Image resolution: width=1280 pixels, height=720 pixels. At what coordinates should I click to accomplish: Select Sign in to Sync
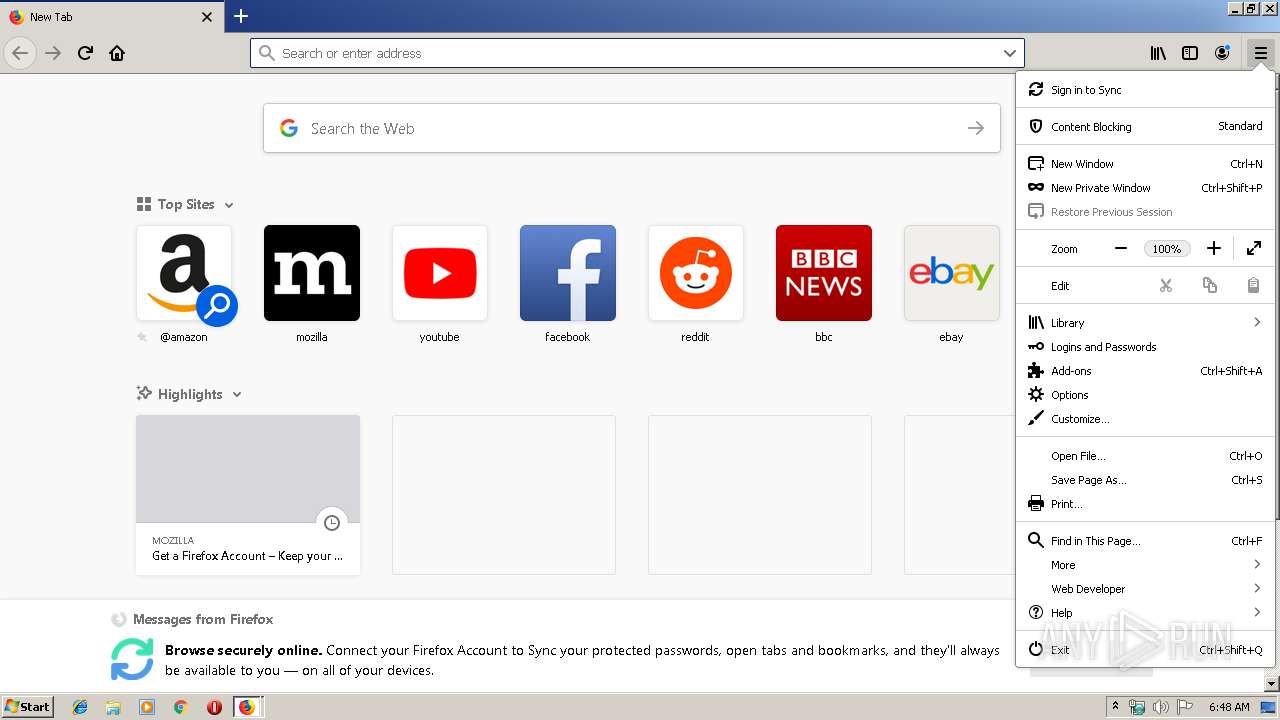[1146, 90]
